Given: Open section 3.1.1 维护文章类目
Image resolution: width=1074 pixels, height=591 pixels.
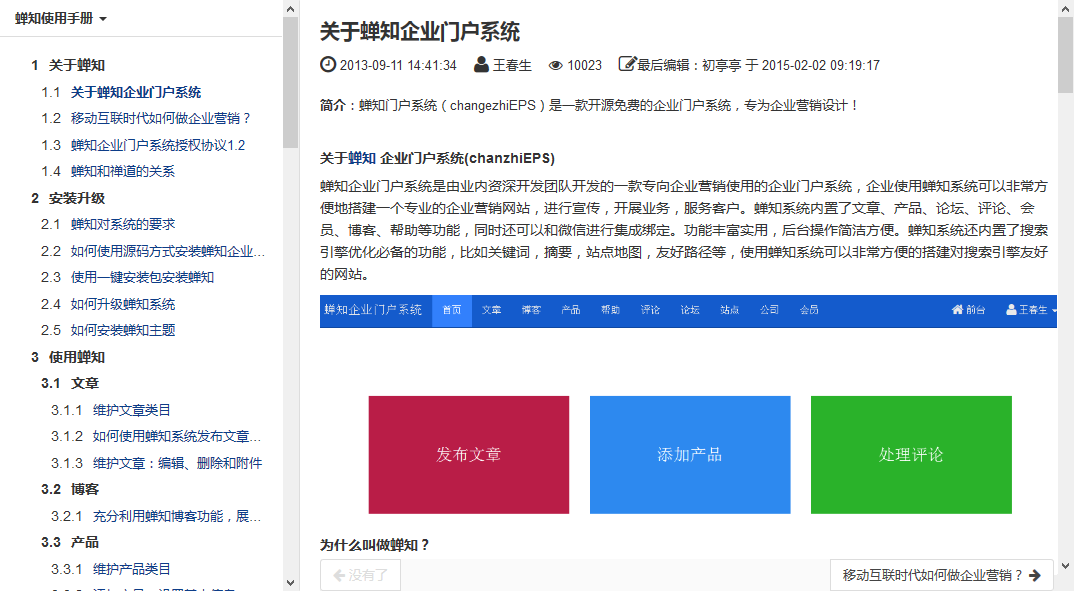Looking at the screenshot, I should point(132,410).
